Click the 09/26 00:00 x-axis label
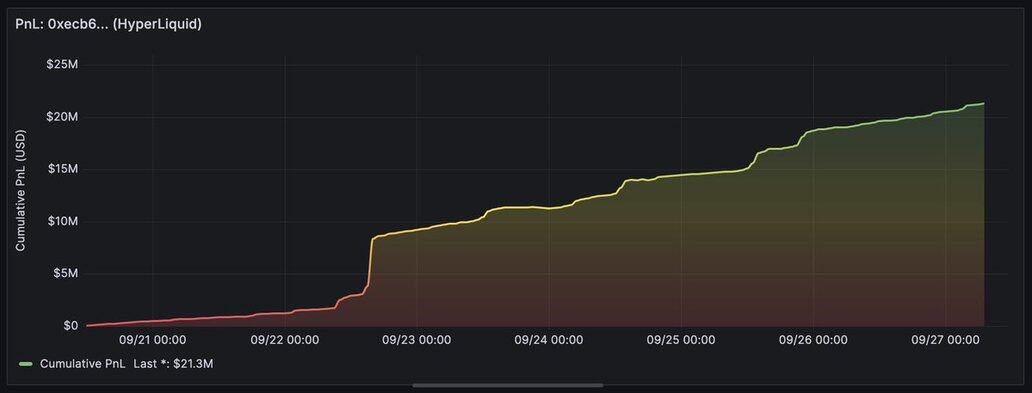The height and width of the screenshot is (393, 1032). click(x=813, y=340)
